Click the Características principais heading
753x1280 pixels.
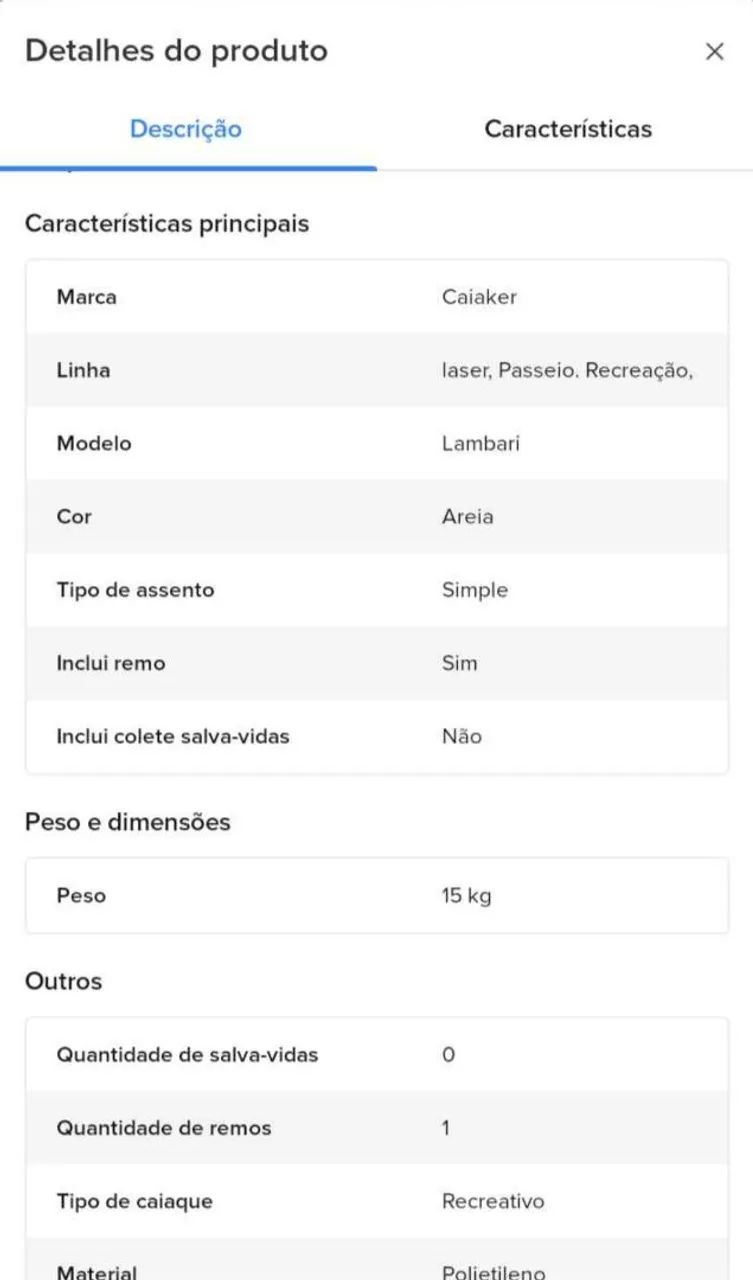[167, 224]
